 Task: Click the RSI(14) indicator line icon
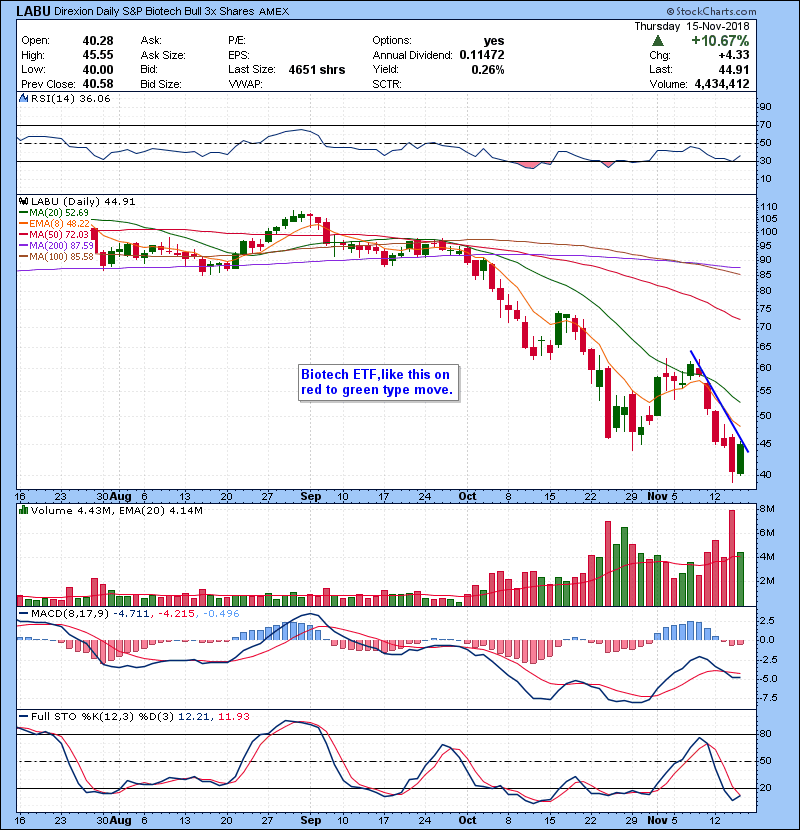click(23, 98)
